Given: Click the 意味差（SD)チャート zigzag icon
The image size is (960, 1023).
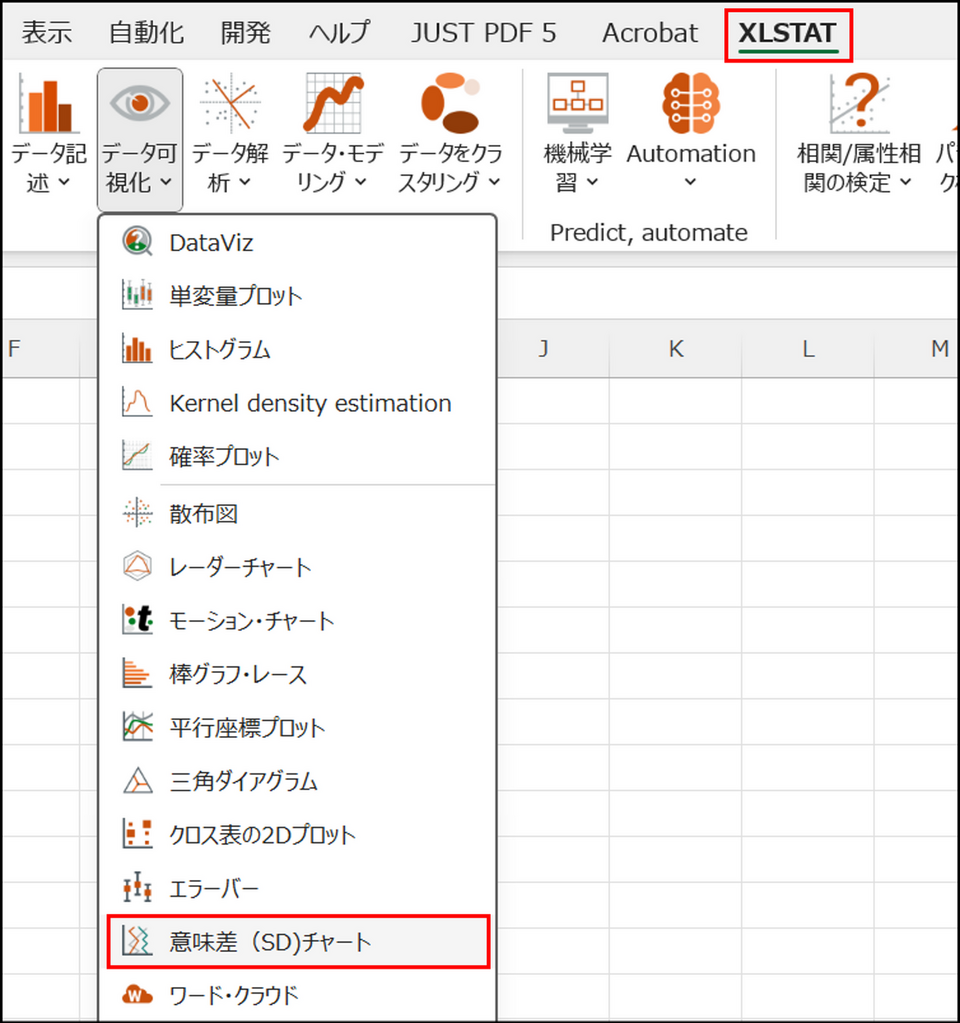Looking at the screenshot, I should pyautogui.click(x=137, y=941).
